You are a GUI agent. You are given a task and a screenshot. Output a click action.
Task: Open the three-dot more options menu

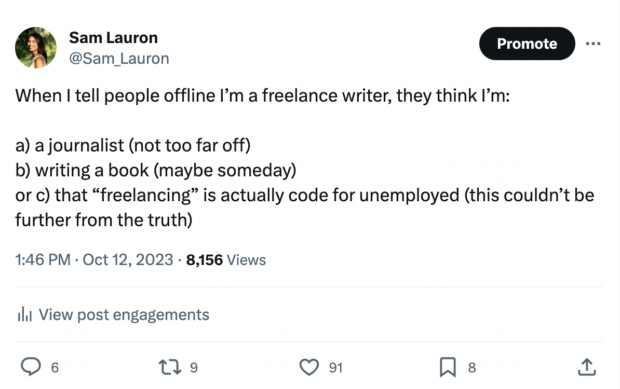(593, 43)
